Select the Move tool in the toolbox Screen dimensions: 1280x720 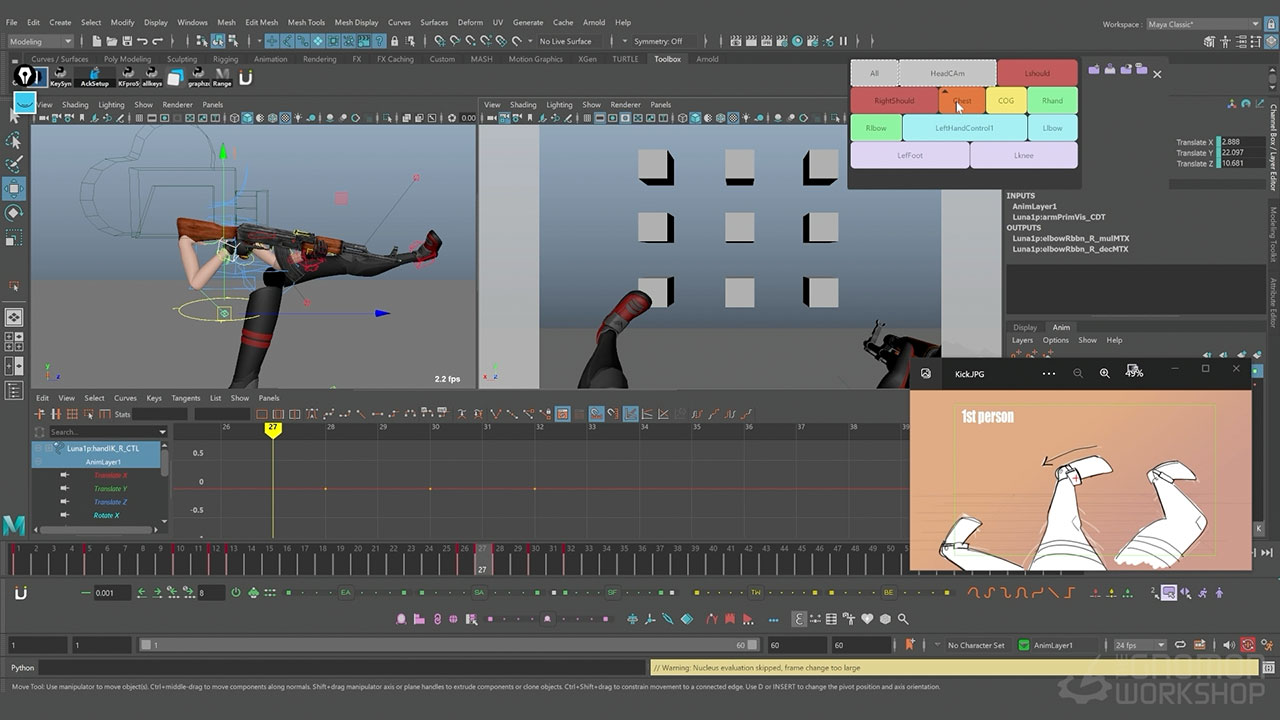pos(14,188)
